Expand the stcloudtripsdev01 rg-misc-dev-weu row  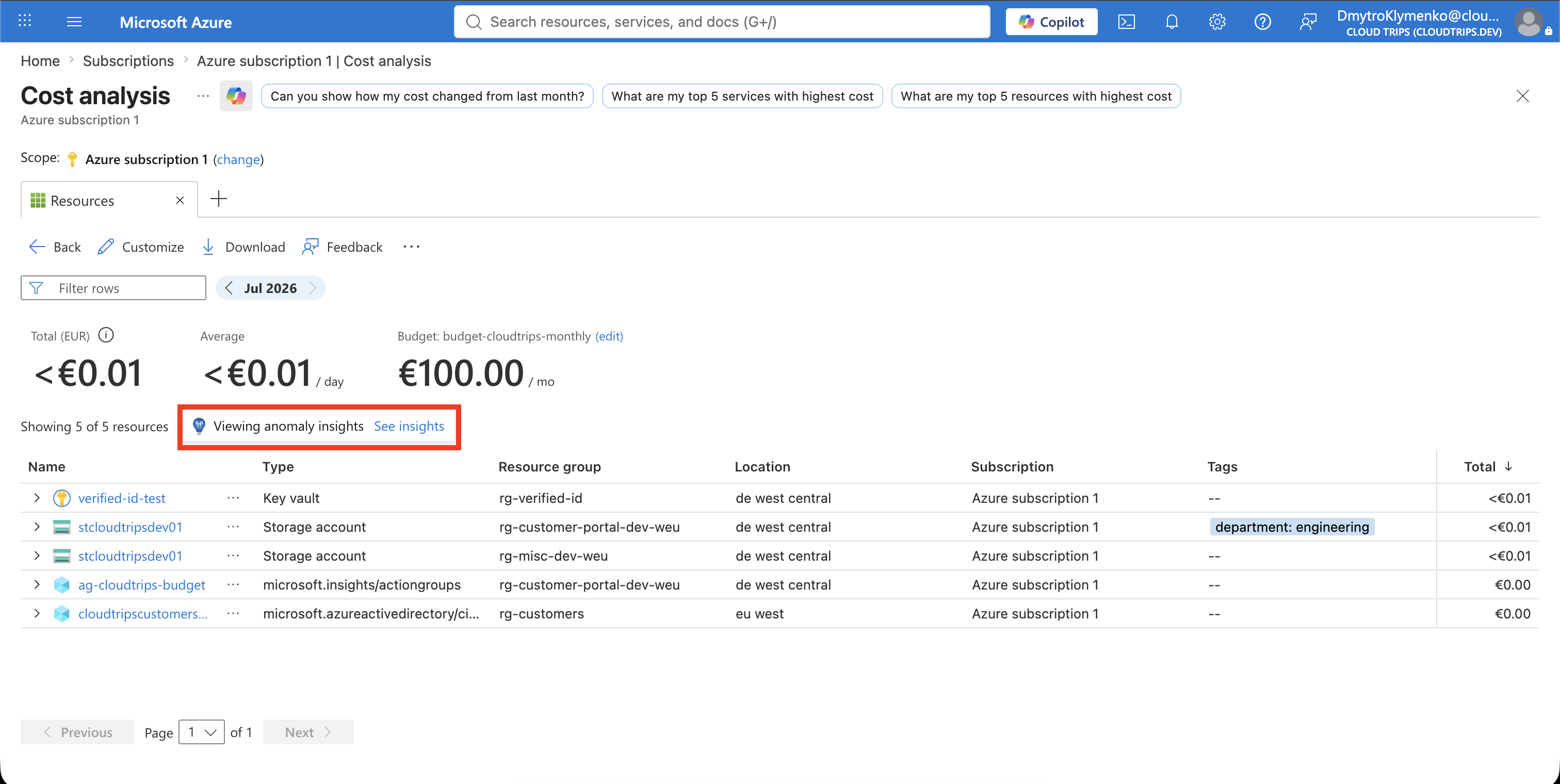click(37, 555)
